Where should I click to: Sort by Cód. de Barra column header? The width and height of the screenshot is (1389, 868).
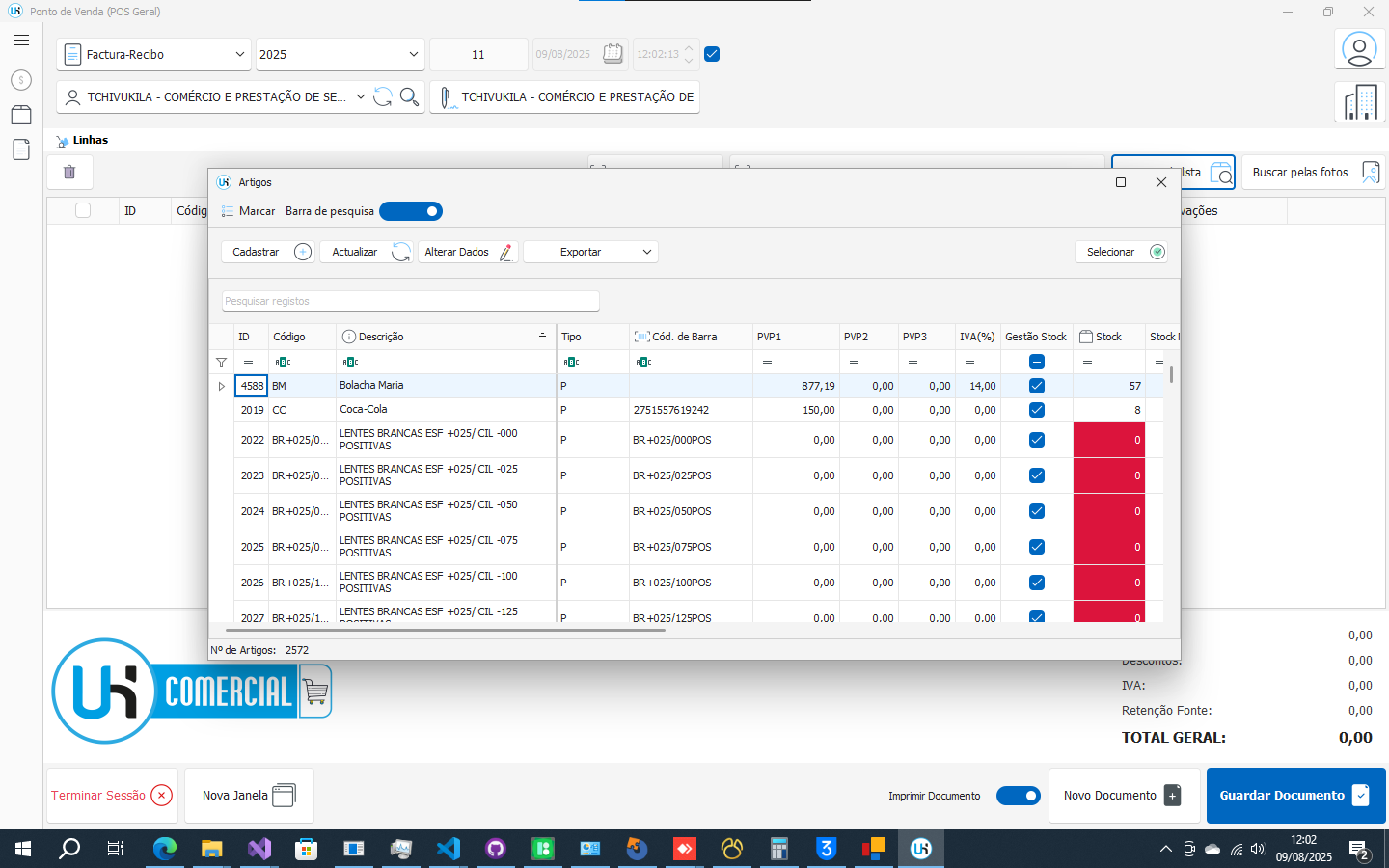click(690, 337)
